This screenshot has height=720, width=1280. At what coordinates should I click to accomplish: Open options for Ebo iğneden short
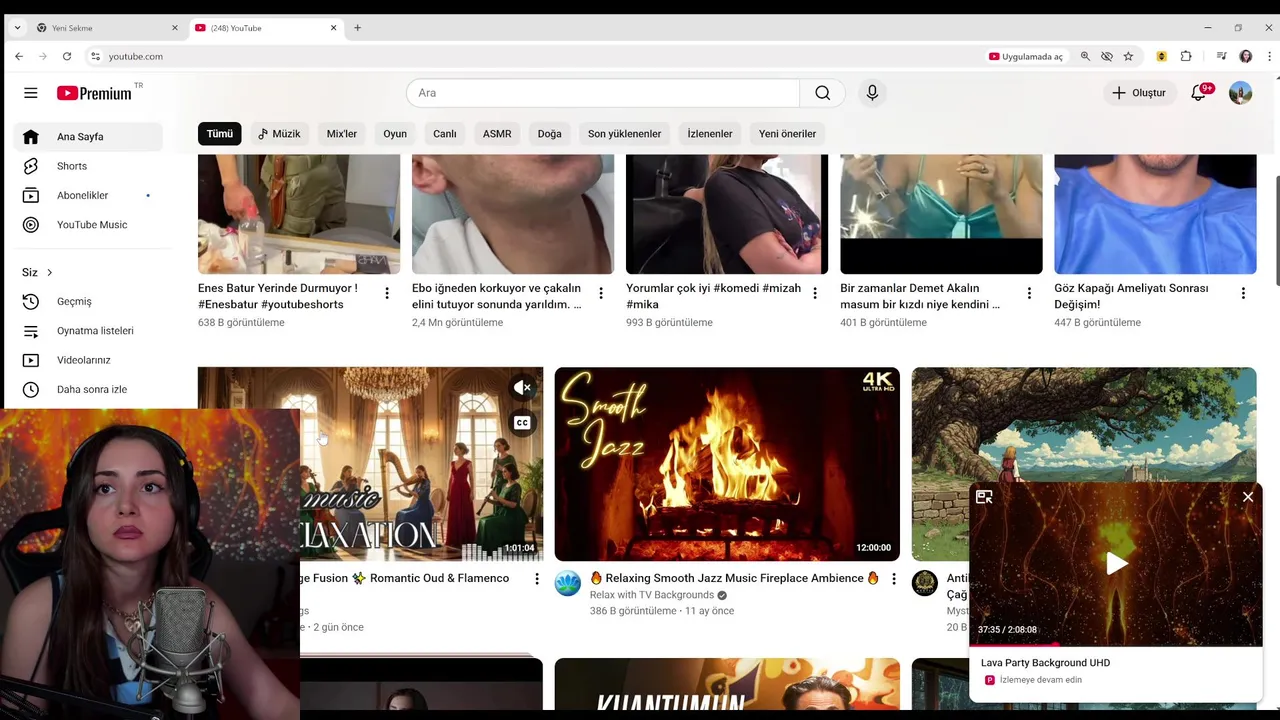601,293
